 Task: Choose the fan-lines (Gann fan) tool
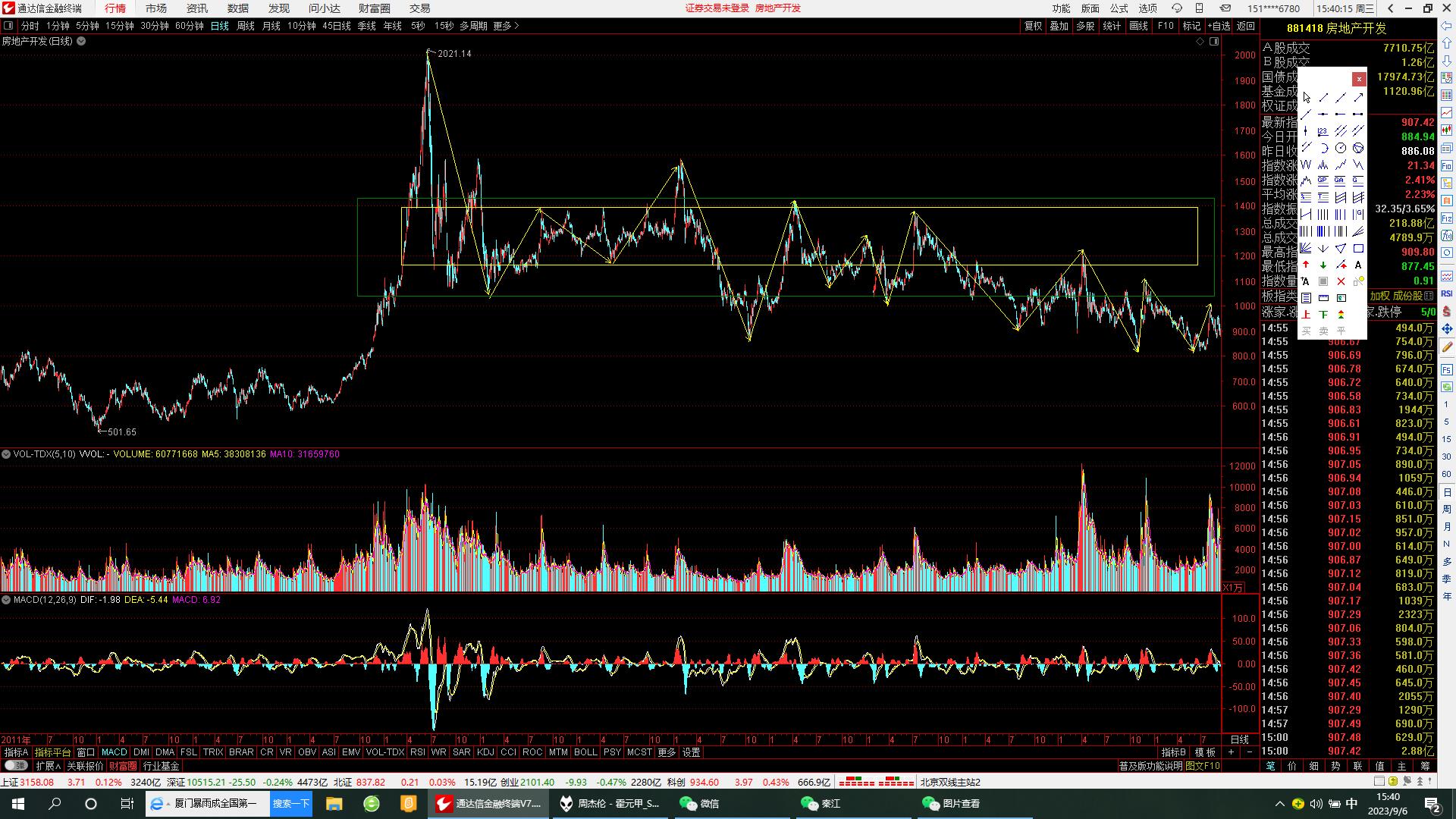[1306, 248]
